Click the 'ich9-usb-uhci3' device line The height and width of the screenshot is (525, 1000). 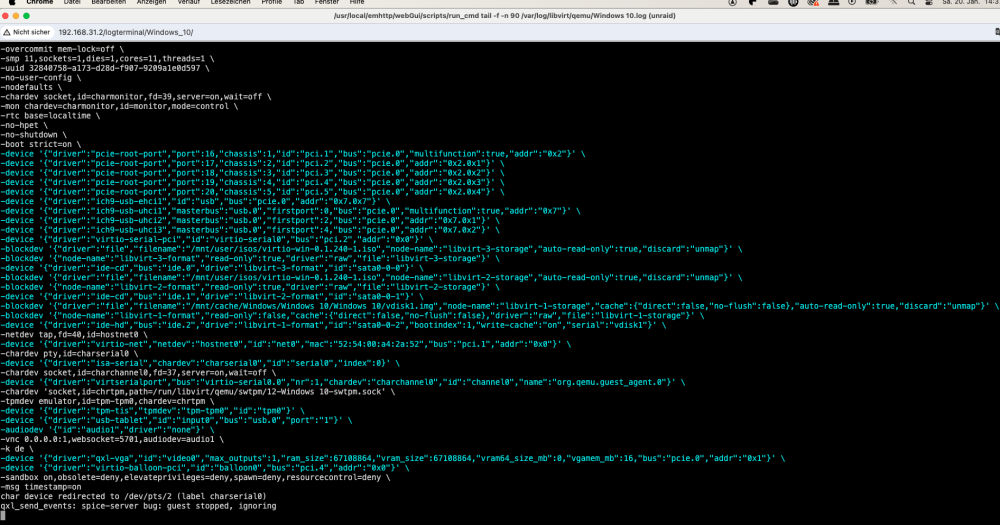pyautogui.click(x=250, y=230)
